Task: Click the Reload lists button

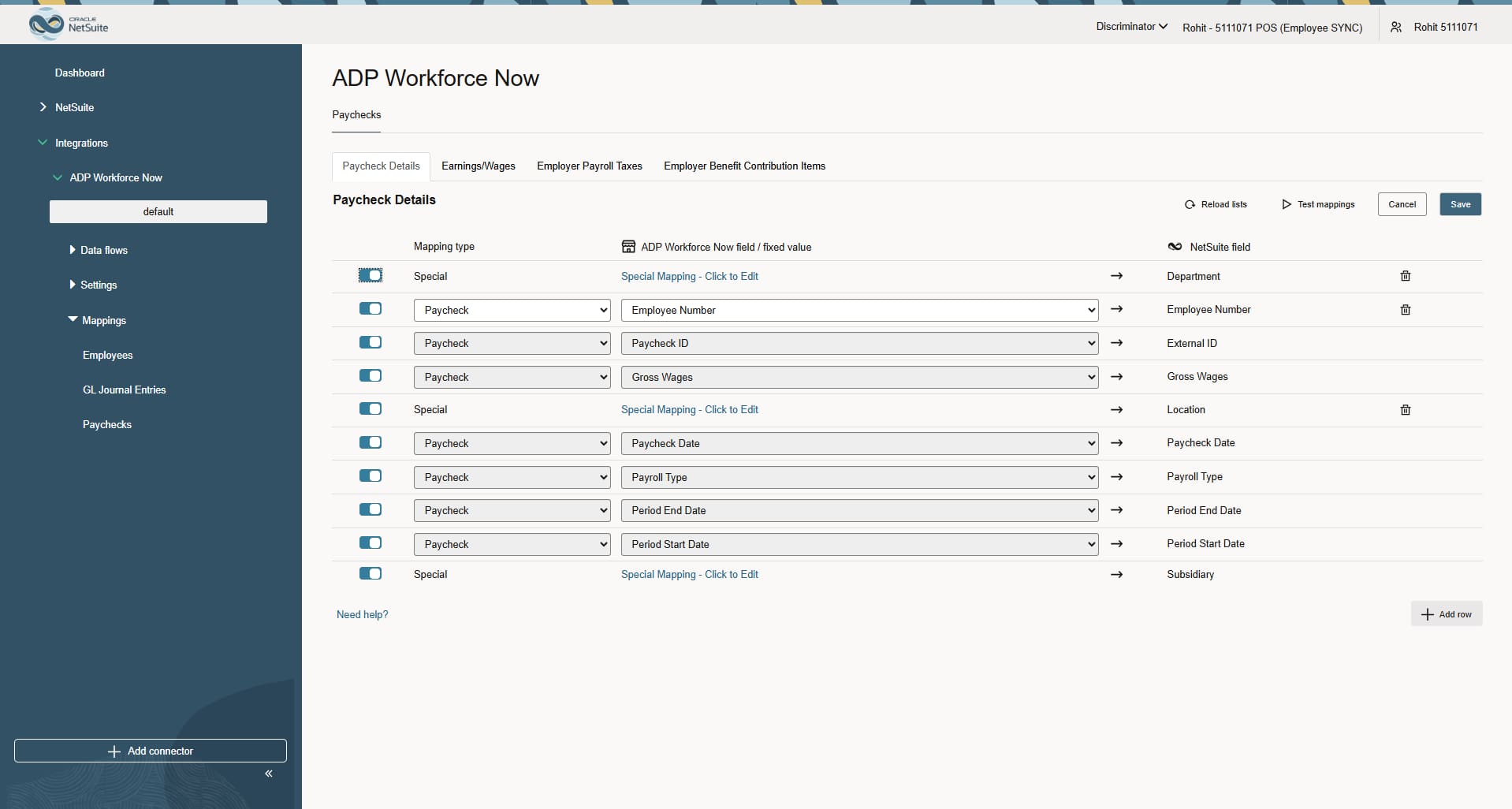Action: coord(1216,204)
